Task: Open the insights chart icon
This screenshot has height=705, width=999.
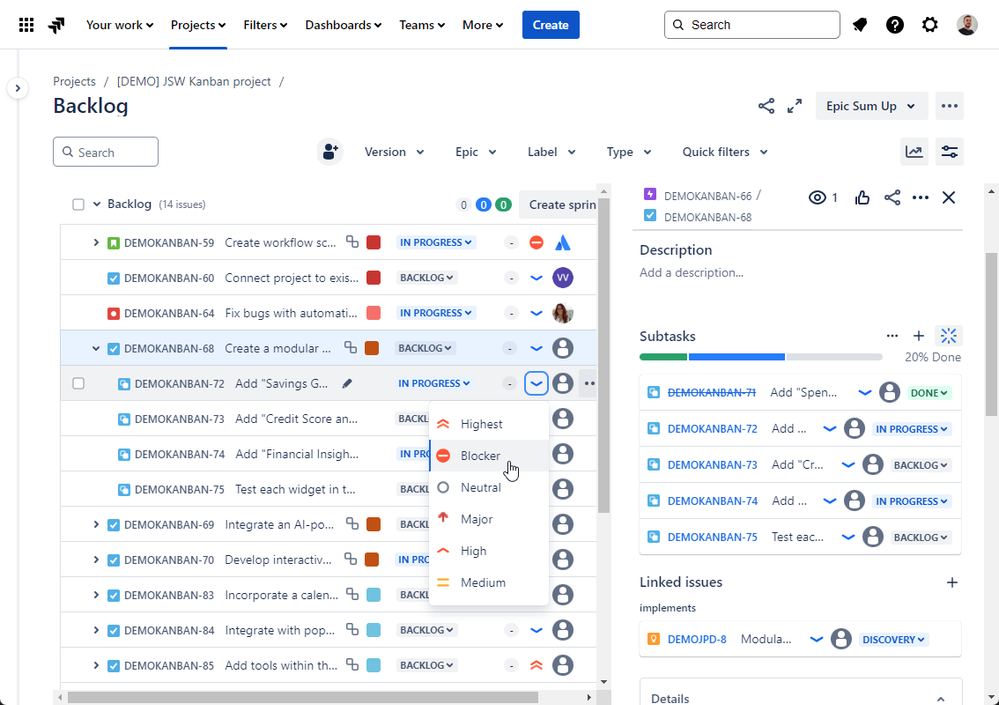Action: pyautogui.click(x=914, y=152)
